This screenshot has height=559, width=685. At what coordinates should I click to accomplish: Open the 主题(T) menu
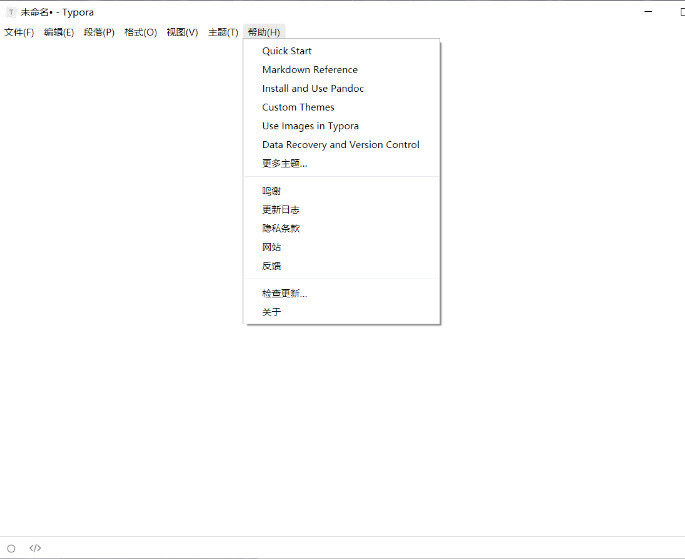pyautogui.click(x=223, y=32)
